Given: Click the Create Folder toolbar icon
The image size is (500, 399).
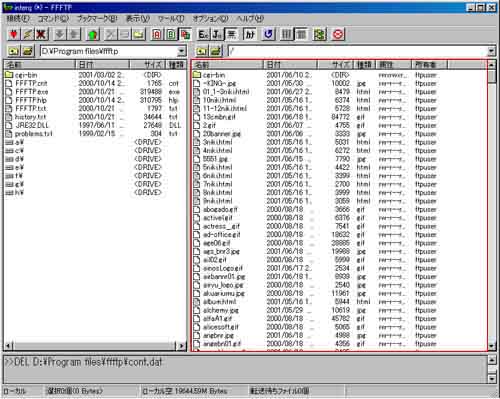Looking at the screenshot, I should point(138,34).
